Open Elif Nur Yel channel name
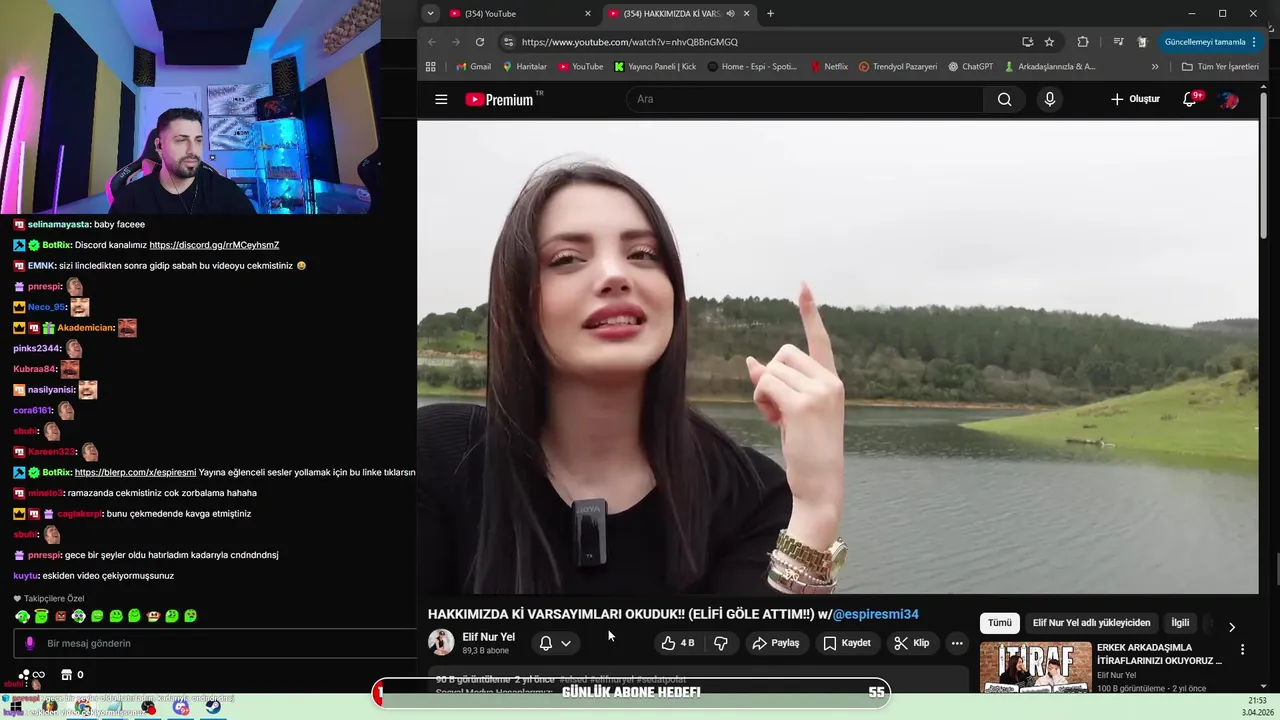This screenshot has width=1280, height=720. coord(489,637)
